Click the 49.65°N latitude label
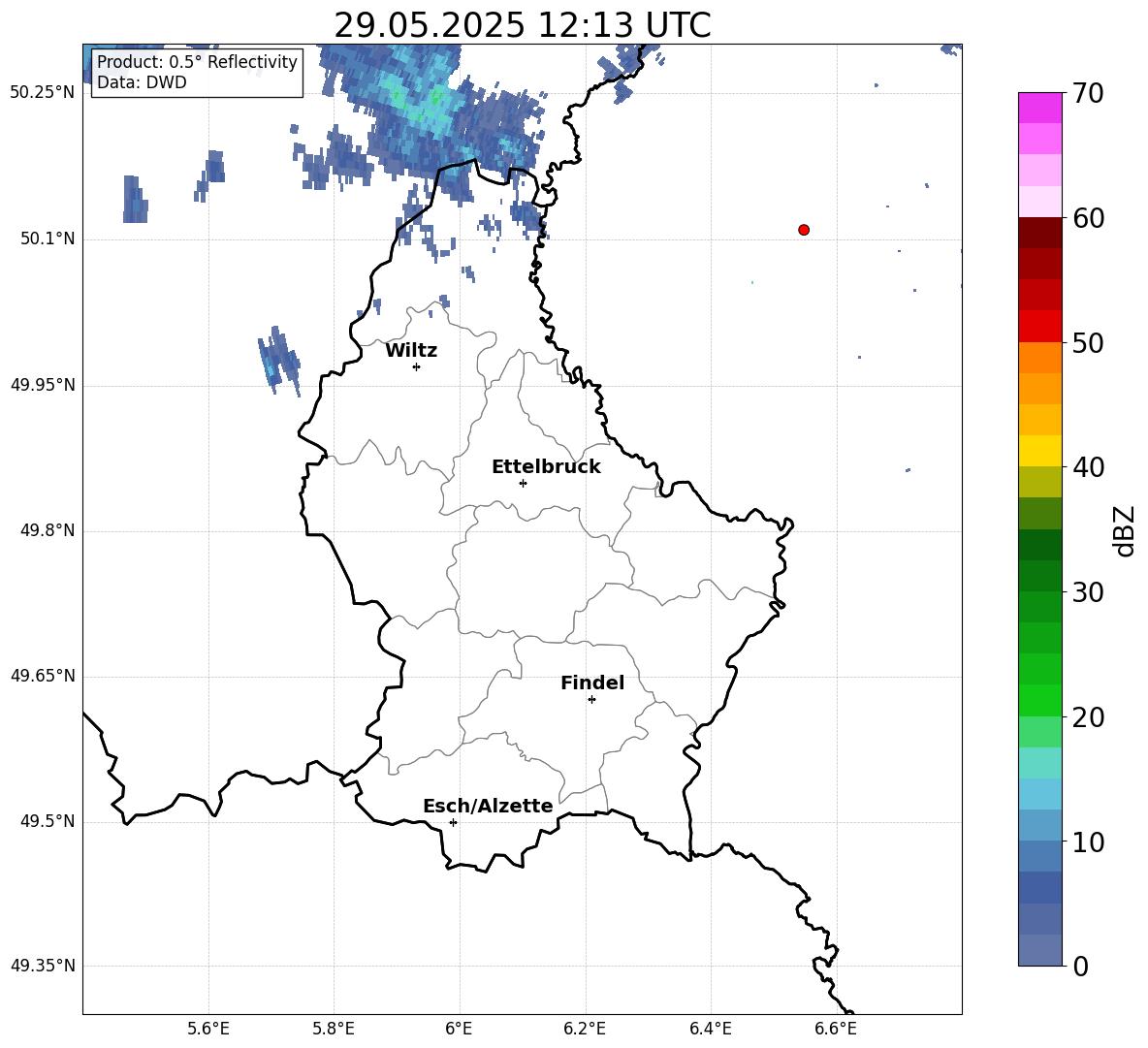 coord(43,676)
